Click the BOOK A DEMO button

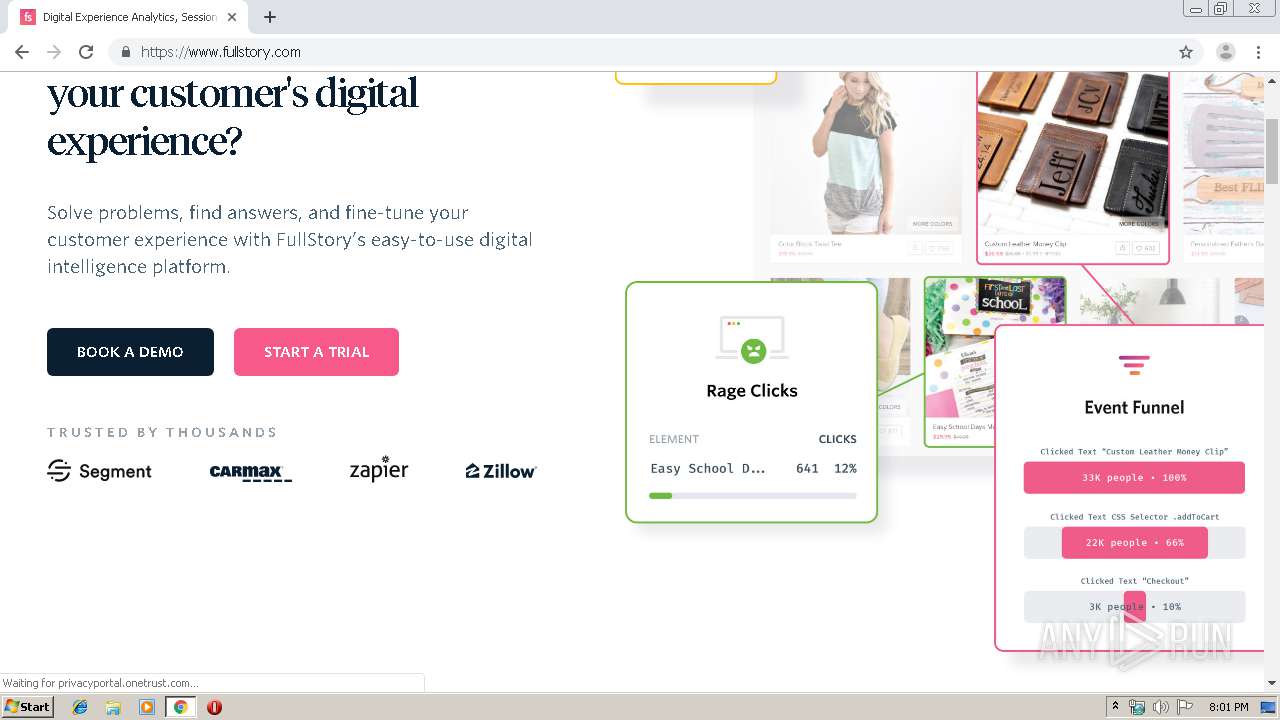(130, 352)
